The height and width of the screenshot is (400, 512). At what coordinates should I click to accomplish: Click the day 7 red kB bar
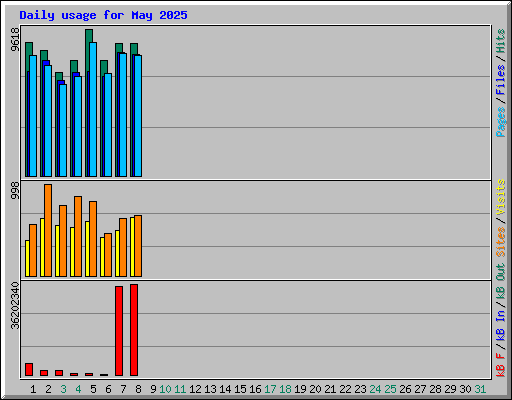(119, 331)
